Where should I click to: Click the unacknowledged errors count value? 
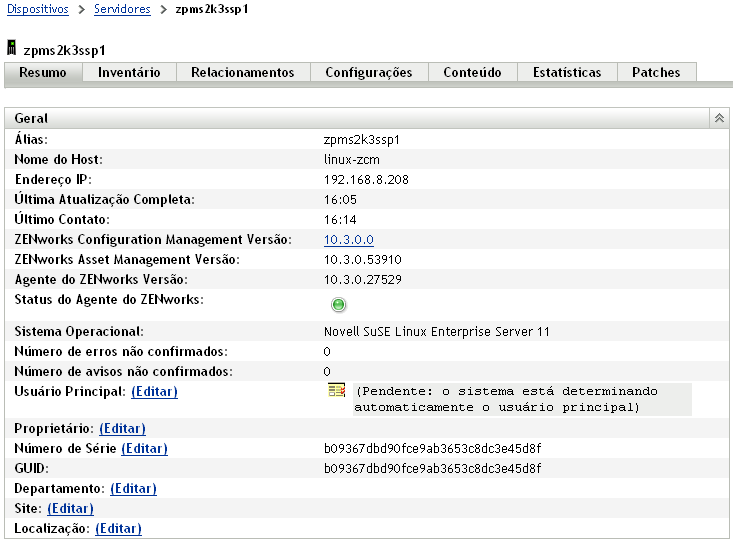coord(327,352)
